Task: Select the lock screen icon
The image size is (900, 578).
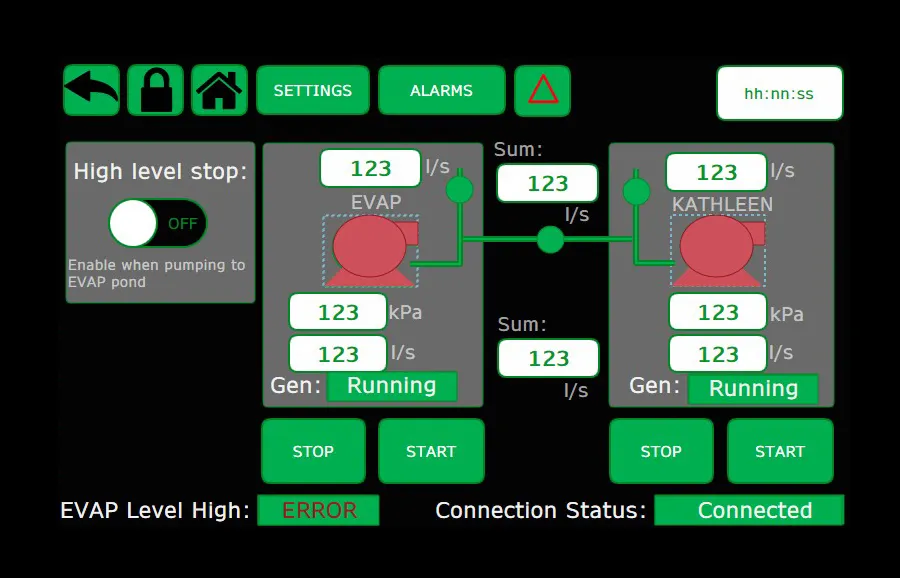Action: click(x=155, y=90)
